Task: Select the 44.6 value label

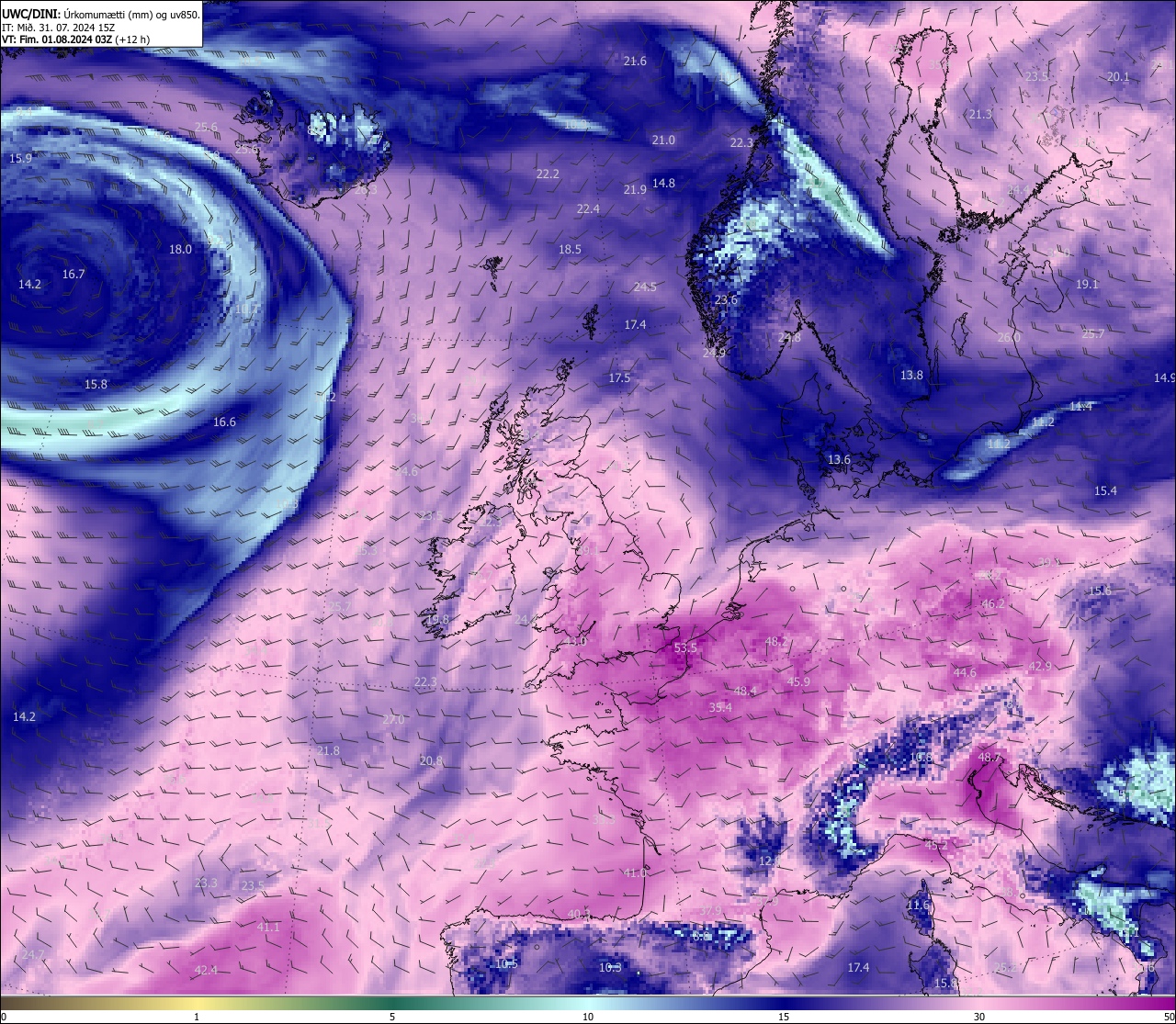Action: (x=965, y=673)
